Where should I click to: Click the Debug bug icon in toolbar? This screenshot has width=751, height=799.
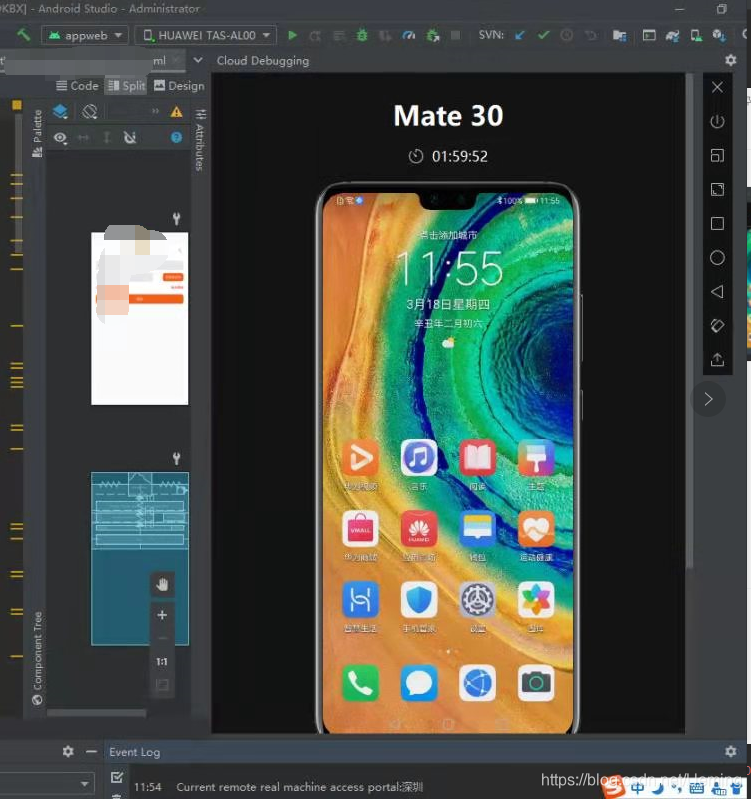click(362, 35)
